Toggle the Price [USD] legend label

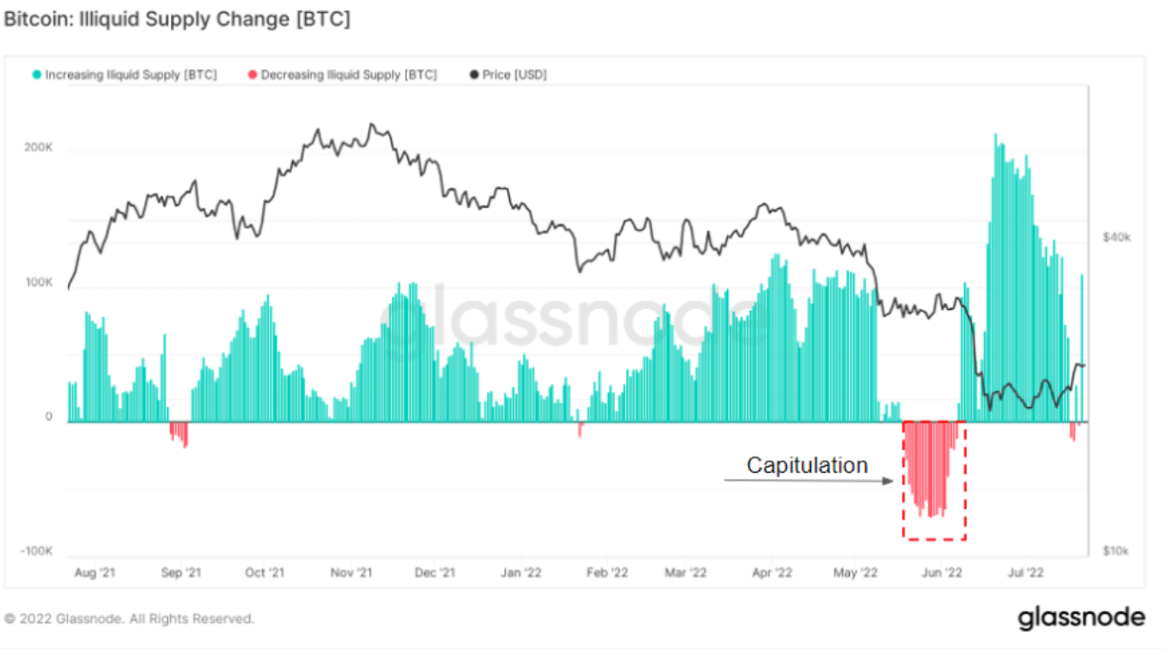[514, 75]
